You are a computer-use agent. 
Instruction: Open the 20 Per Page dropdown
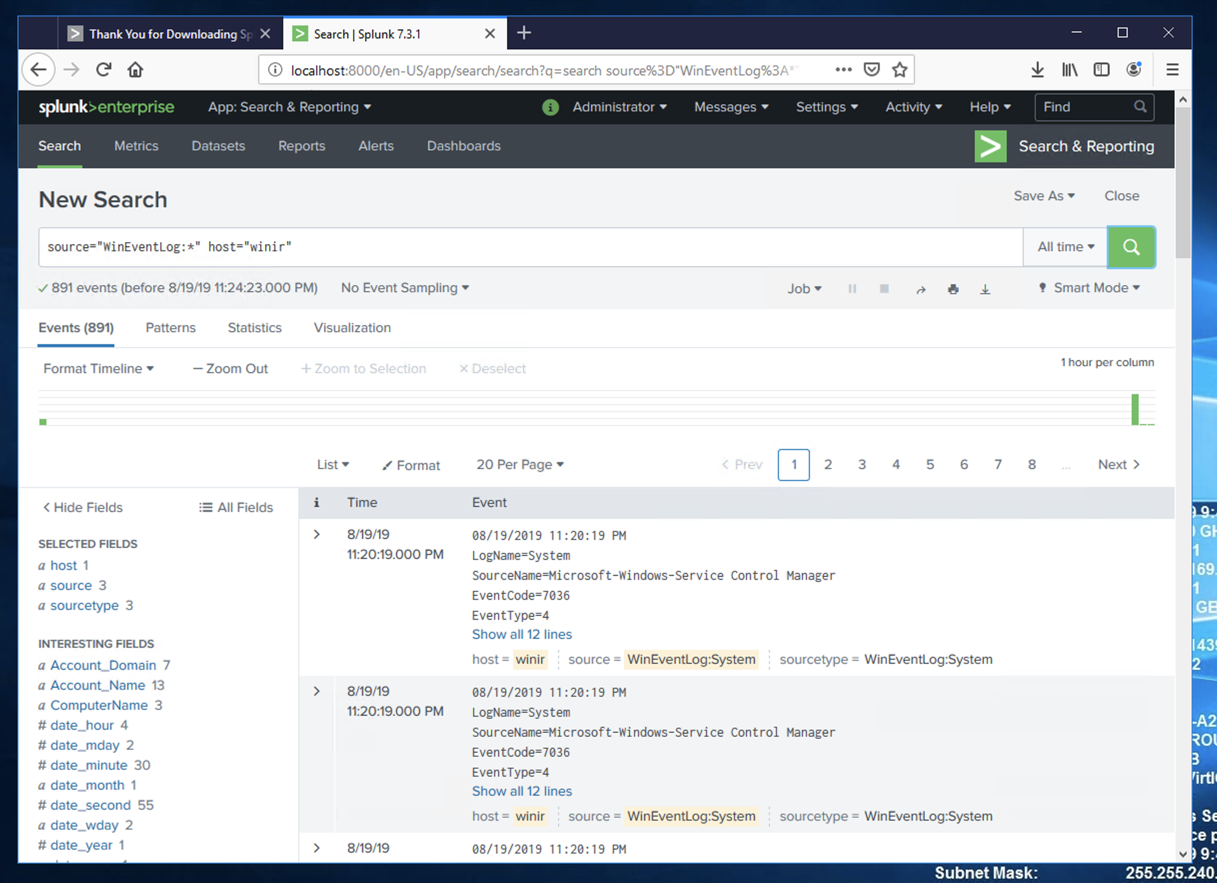520,465
